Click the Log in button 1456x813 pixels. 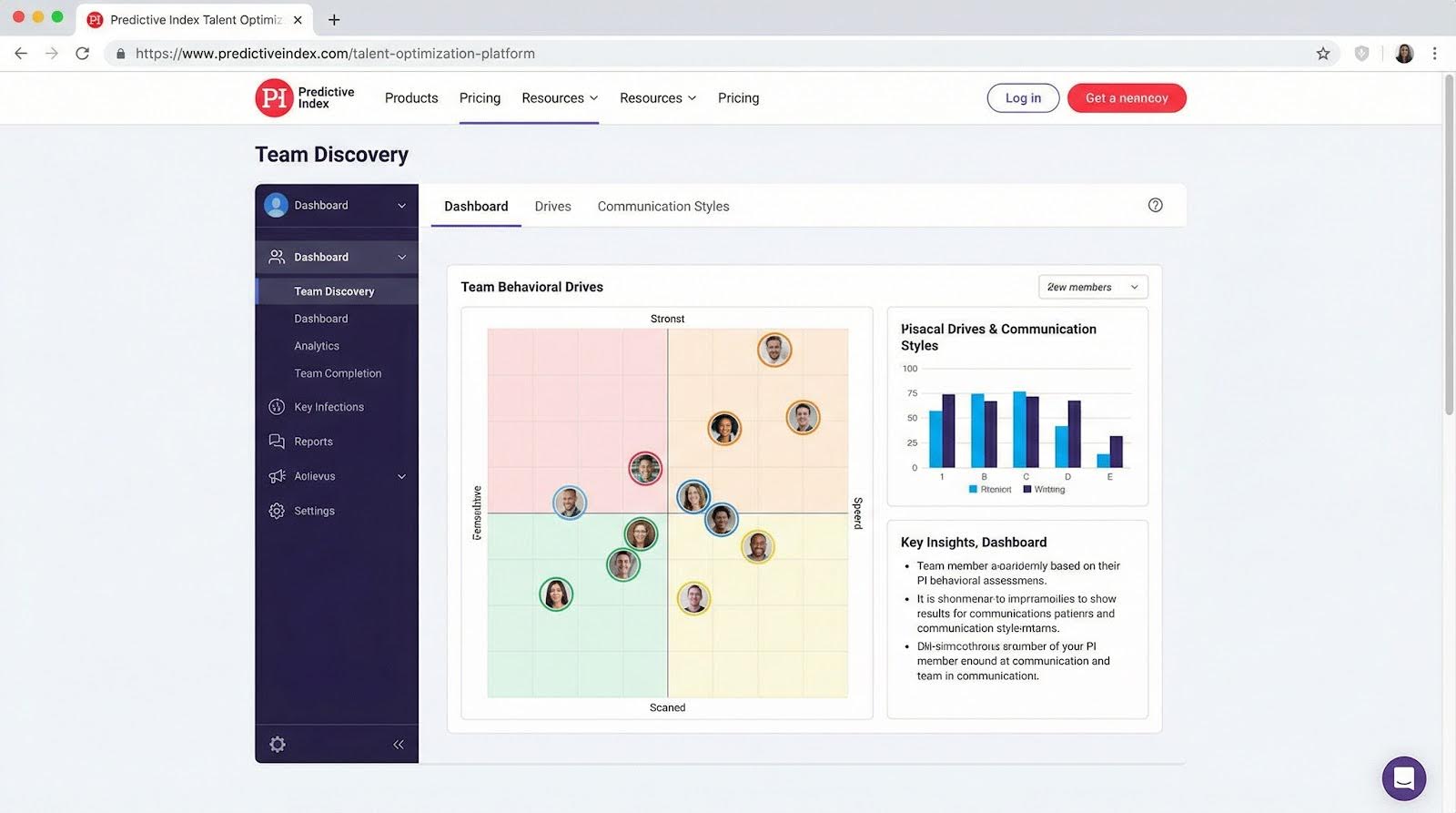[x=1023, y=98]
